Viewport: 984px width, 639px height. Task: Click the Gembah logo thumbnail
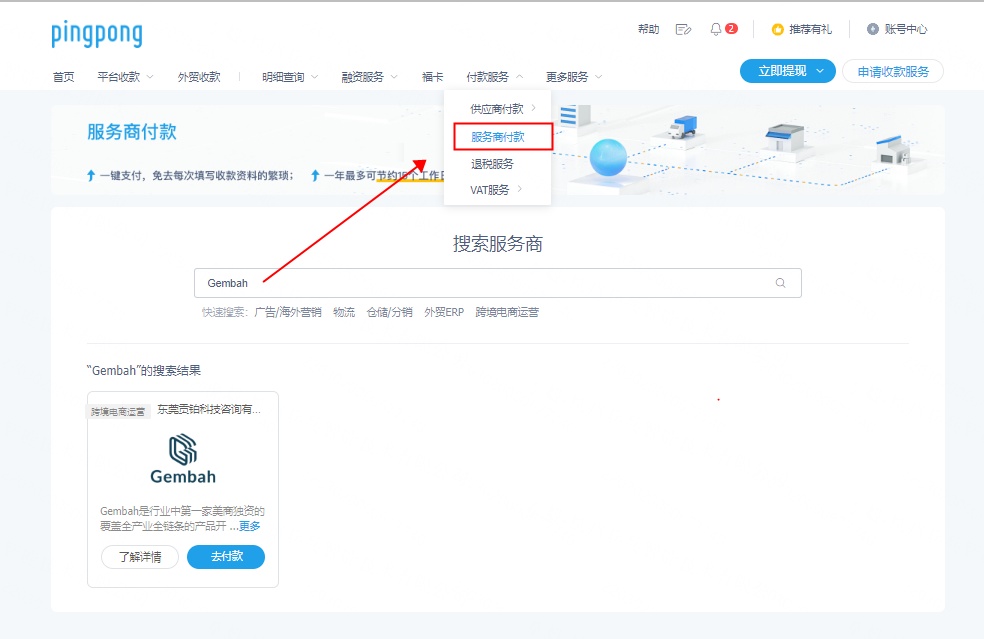click(183, 459)
